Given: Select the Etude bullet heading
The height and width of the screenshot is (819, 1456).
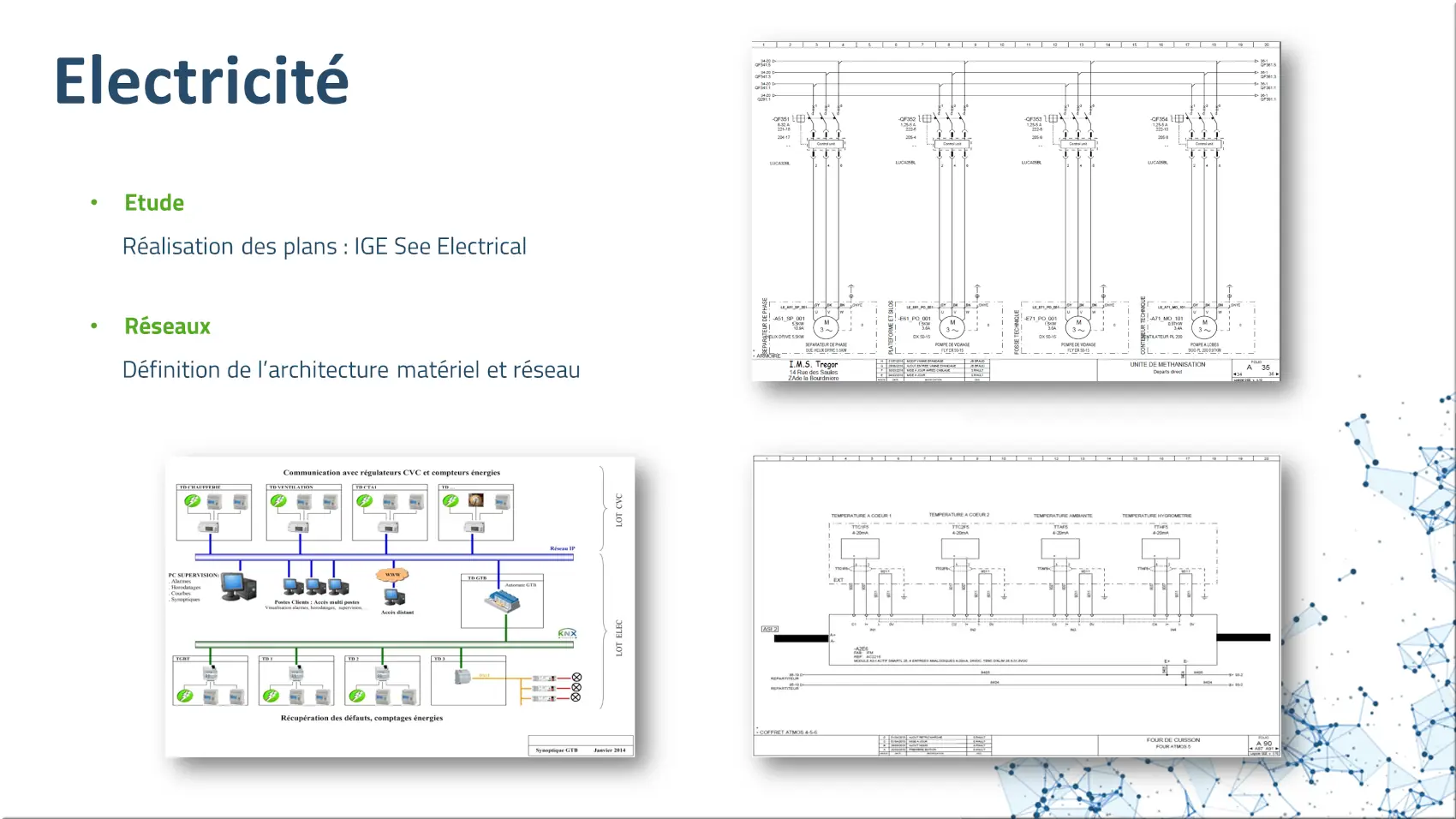Looking at the screenshot, I should point(154,203).
